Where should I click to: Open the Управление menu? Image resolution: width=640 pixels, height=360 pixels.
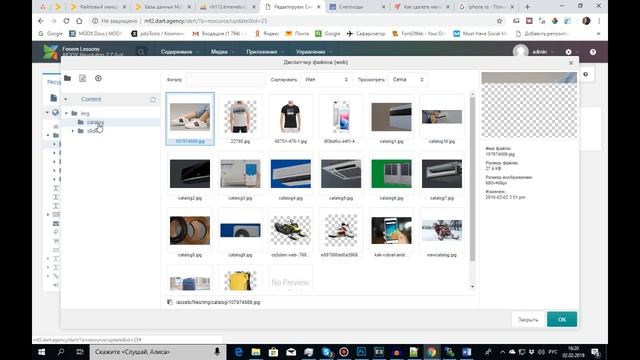[x=313, y=52]
